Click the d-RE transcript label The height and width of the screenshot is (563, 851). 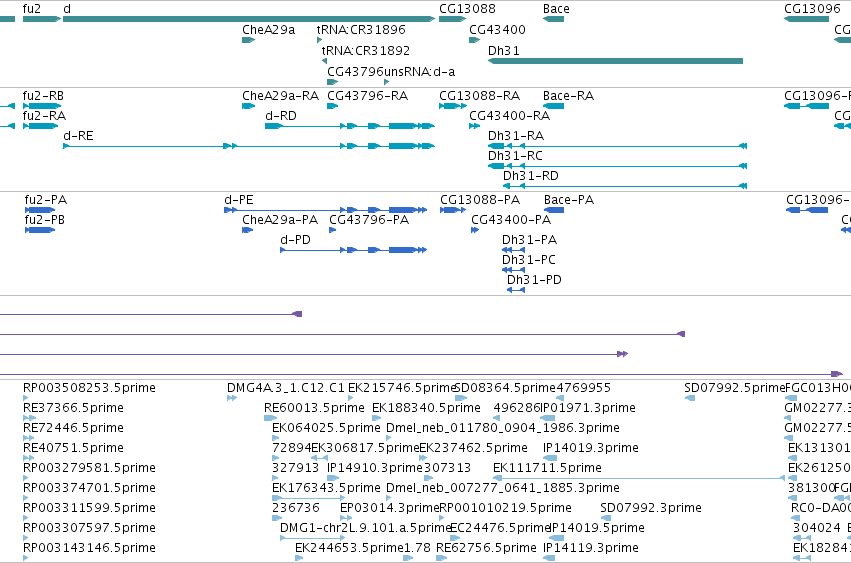[x=78, y=136]
